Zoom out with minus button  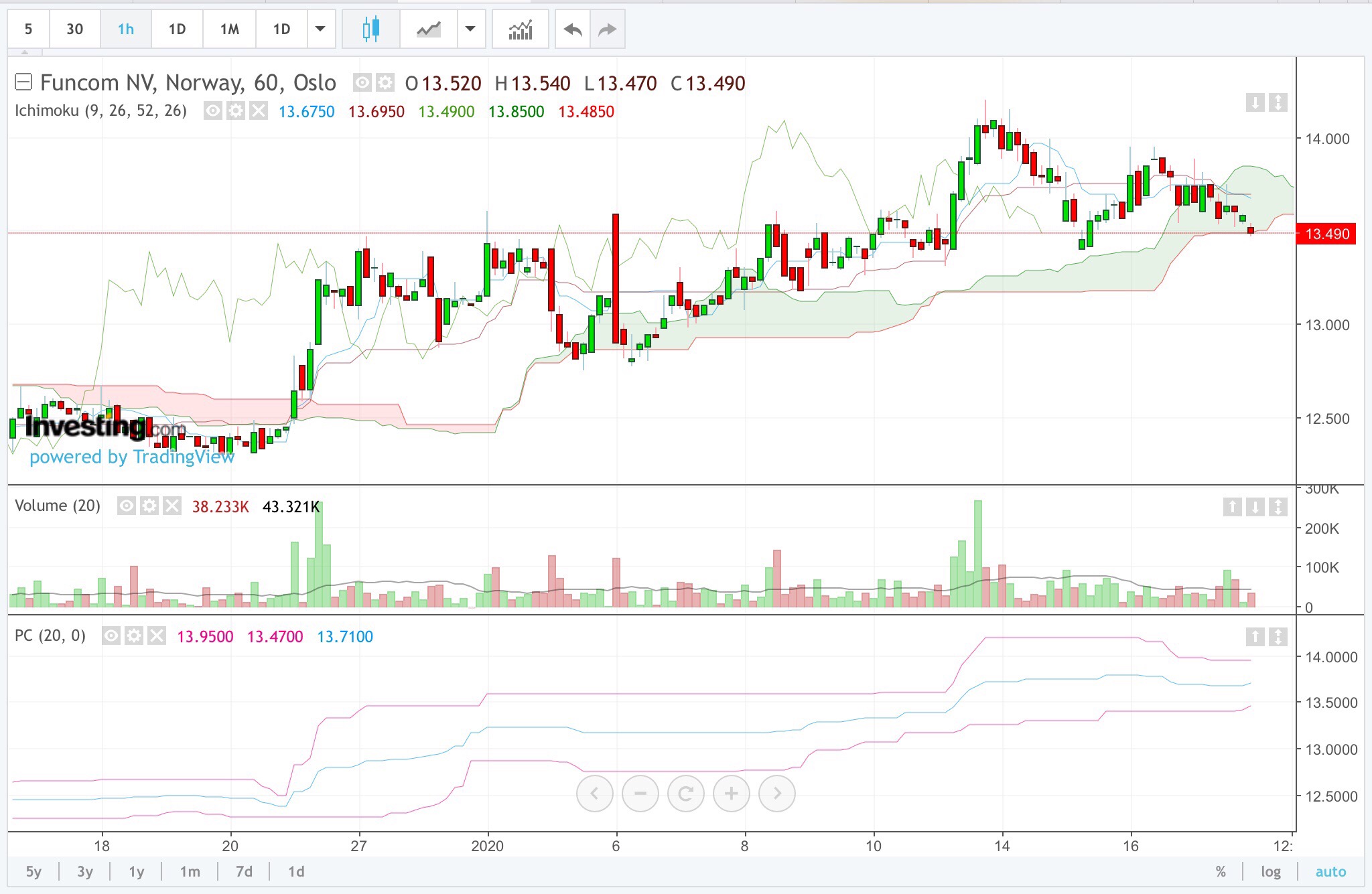click(640, 794)
